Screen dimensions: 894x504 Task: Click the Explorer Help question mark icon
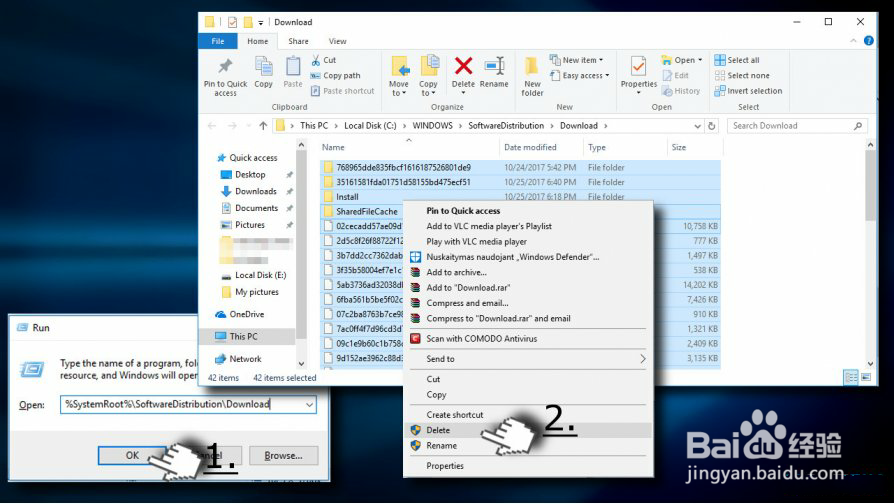click(x=868, y=40)
